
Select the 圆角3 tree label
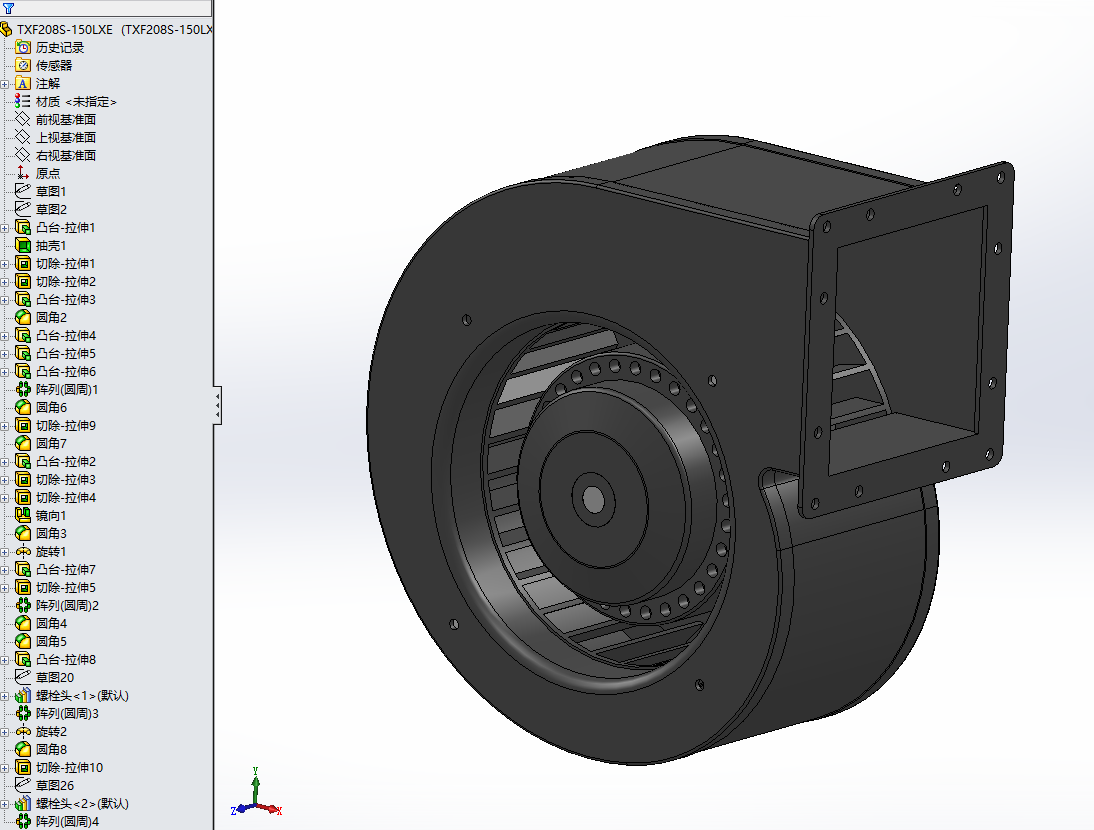click(51, 534)
